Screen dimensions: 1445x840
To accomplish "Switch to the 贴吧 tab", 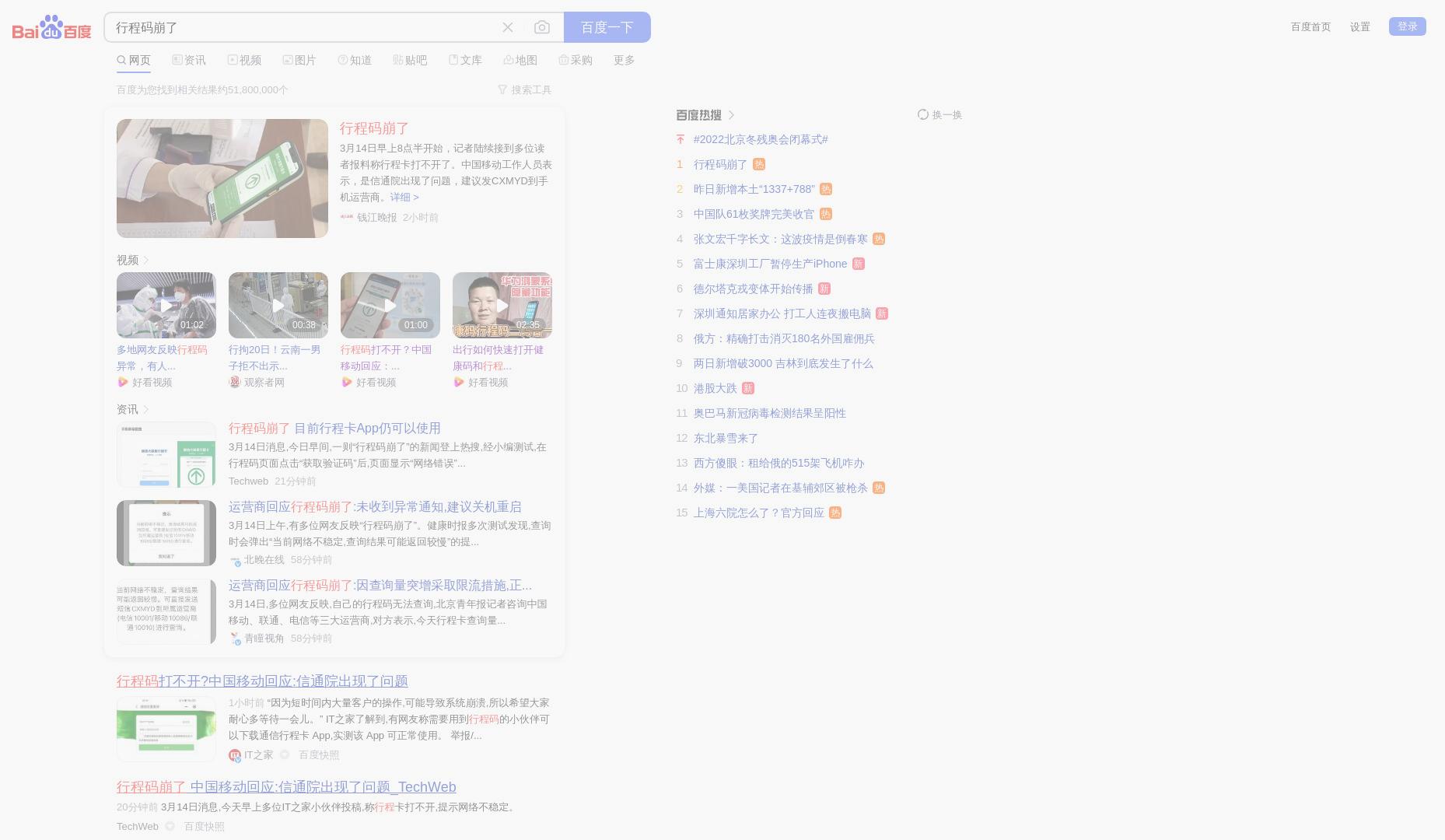I will [410, 60].
